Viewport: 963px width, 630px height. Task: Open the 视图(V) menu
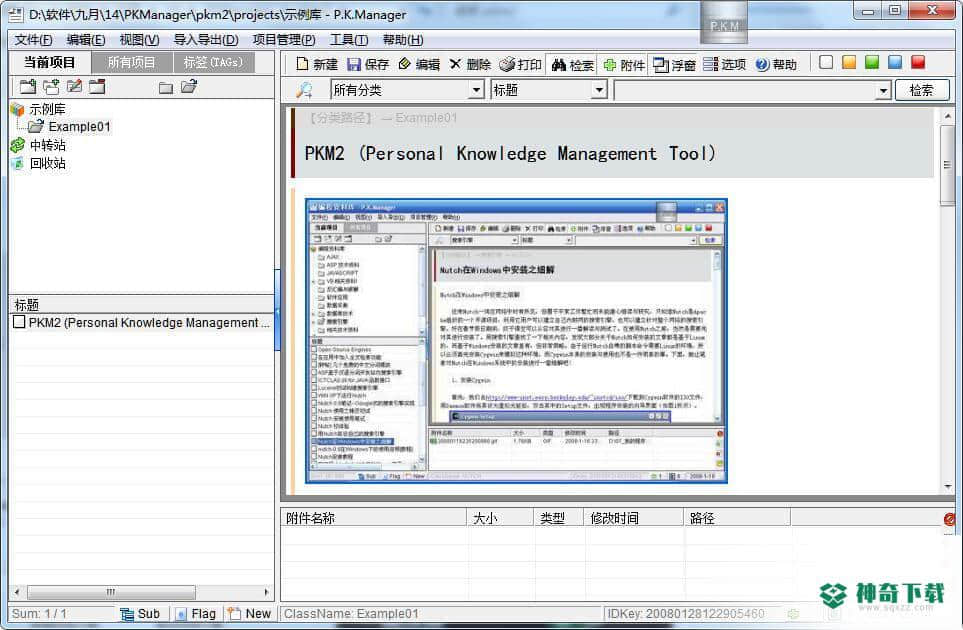[x=139, y=40]
